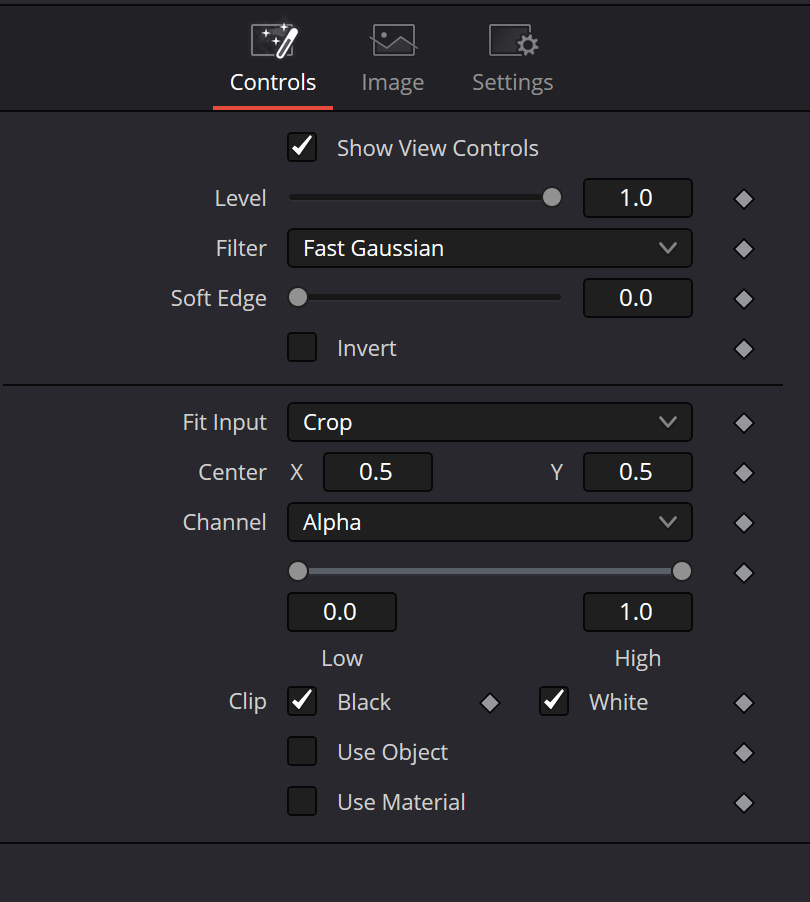Open the Channel dropdown showing Alpha
This screenshot has width=810, height=902.
(x=490, y=522)
